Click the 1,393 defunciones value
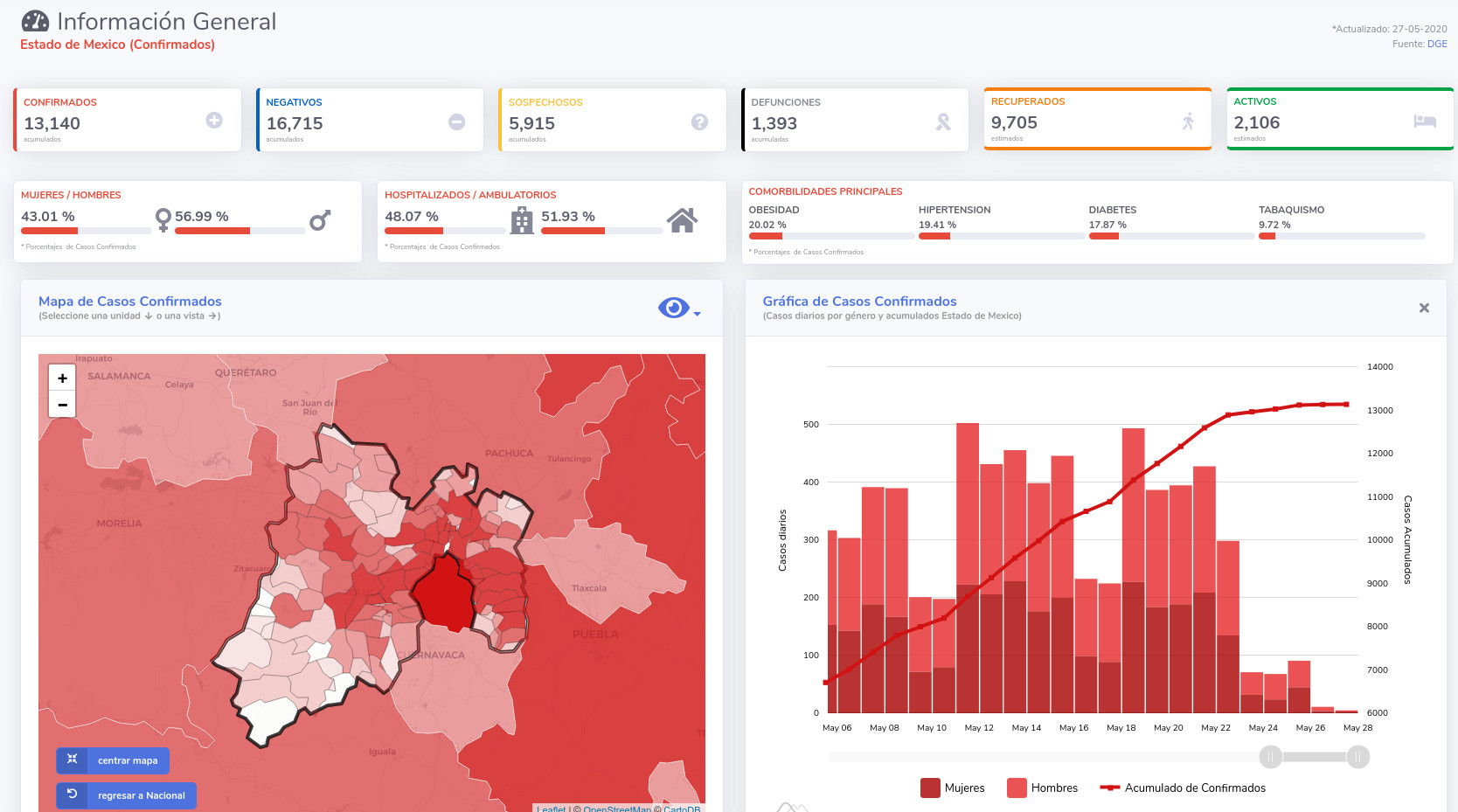The image size is (1458, 812). coord(774,123)
